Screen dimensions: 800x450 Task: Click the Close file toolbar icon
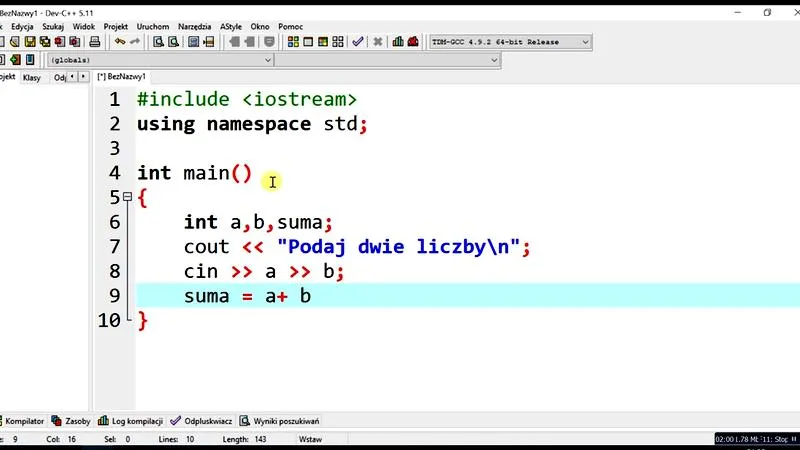point(60,42)
